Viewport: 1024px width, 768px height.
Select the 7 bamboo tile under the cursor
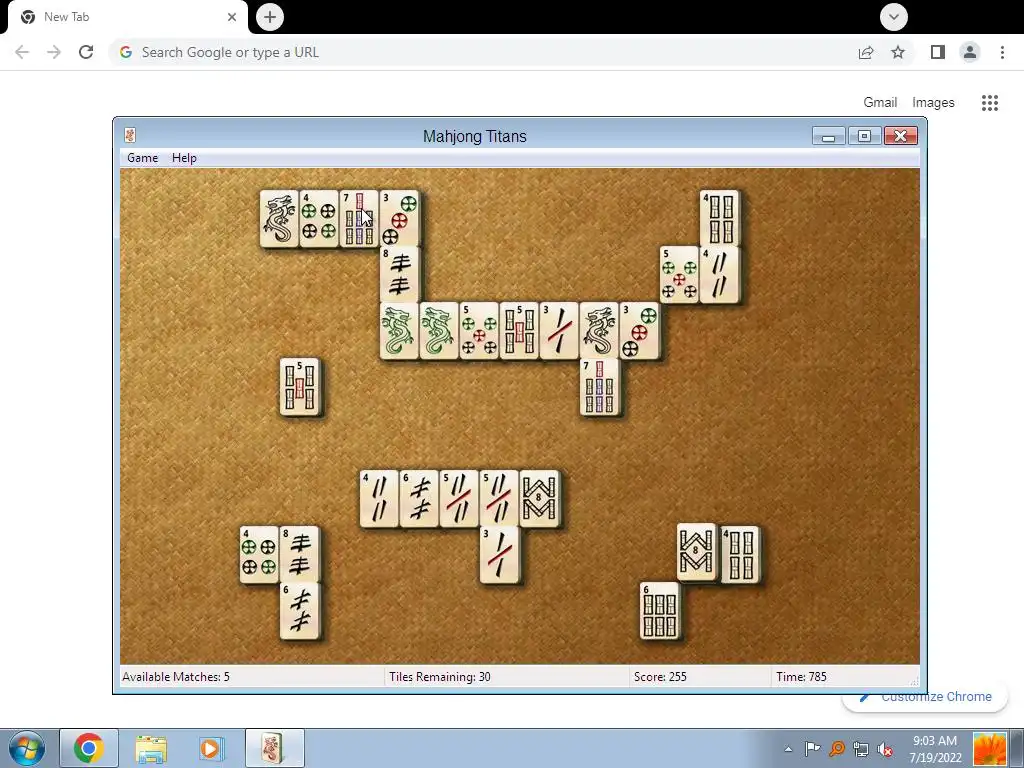coord(359,219)
